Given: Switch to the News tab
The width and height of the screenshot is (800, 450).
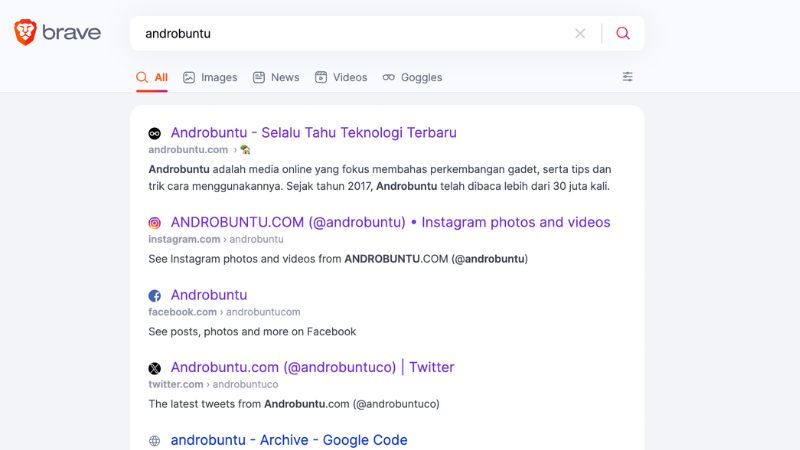Looking at the screenshot, I should (276, 77).
